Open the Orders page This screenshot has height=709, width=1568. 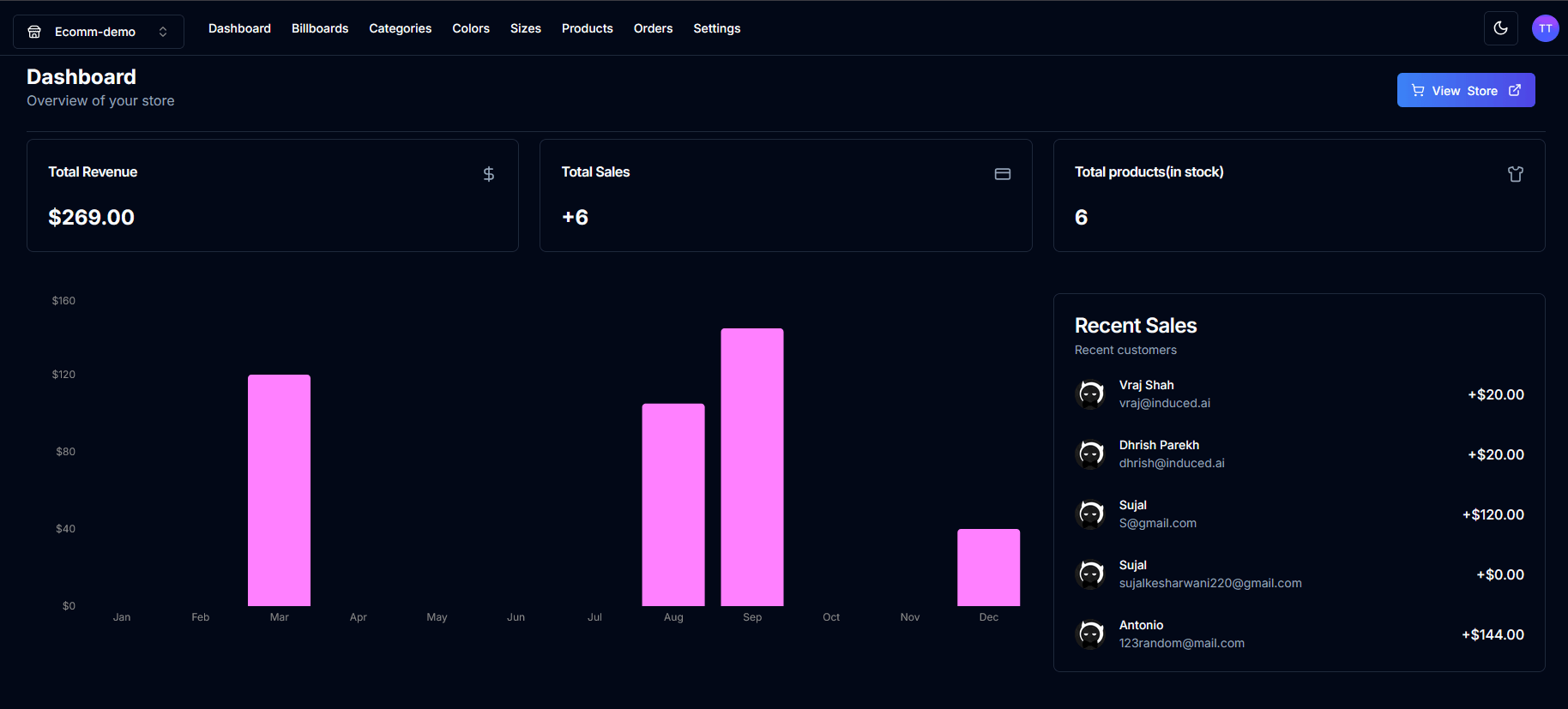pos(653,28)
